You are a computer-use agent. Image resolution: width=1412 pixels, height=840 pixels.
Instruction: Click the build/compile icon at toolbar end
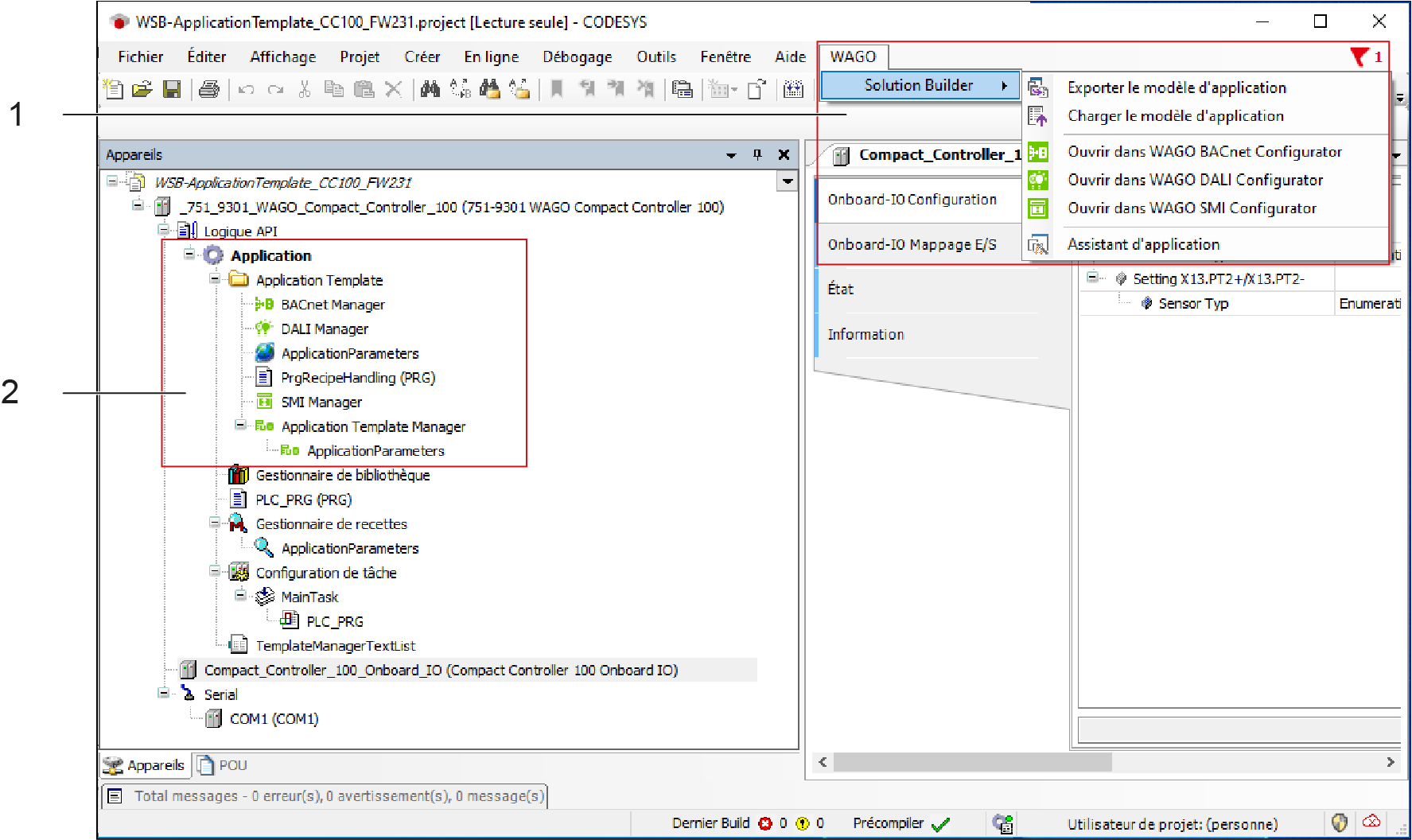click(793, 89)
